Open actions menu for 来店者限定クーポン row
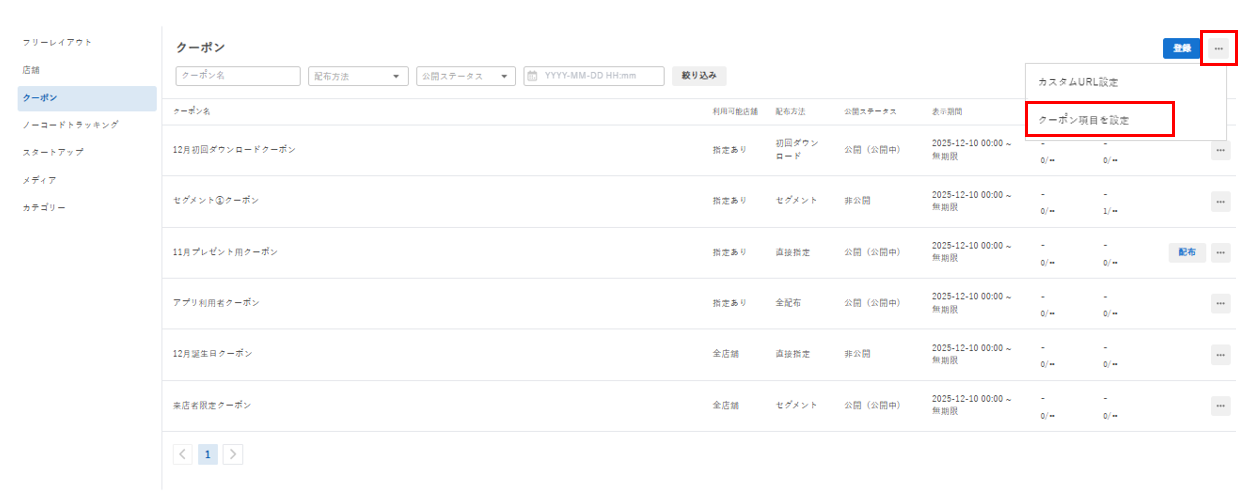This screenshot has height=502, width=1258. [x=1220, y=406]
